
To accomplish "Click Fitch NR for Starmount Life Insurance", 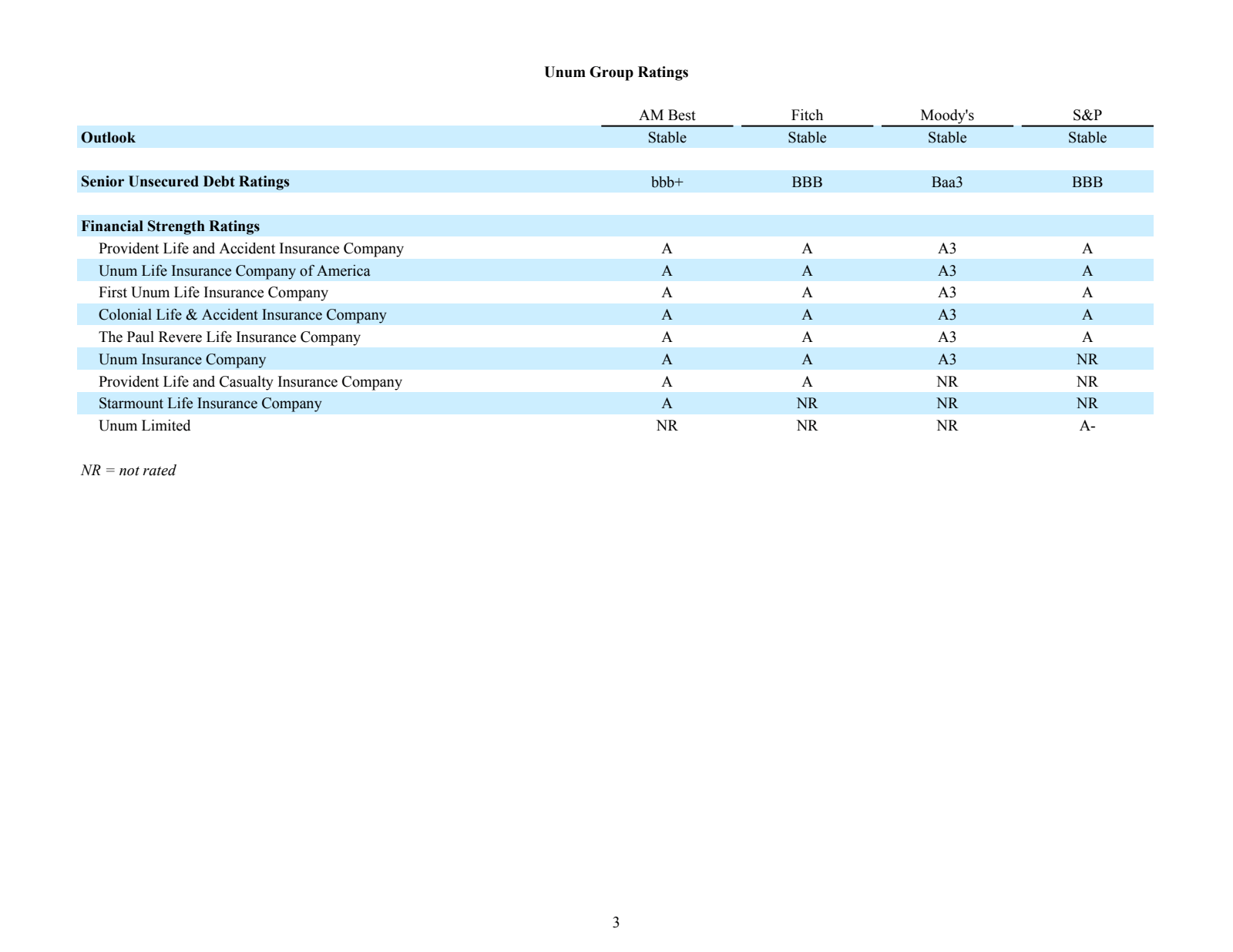I will click(x=807, y=403).
